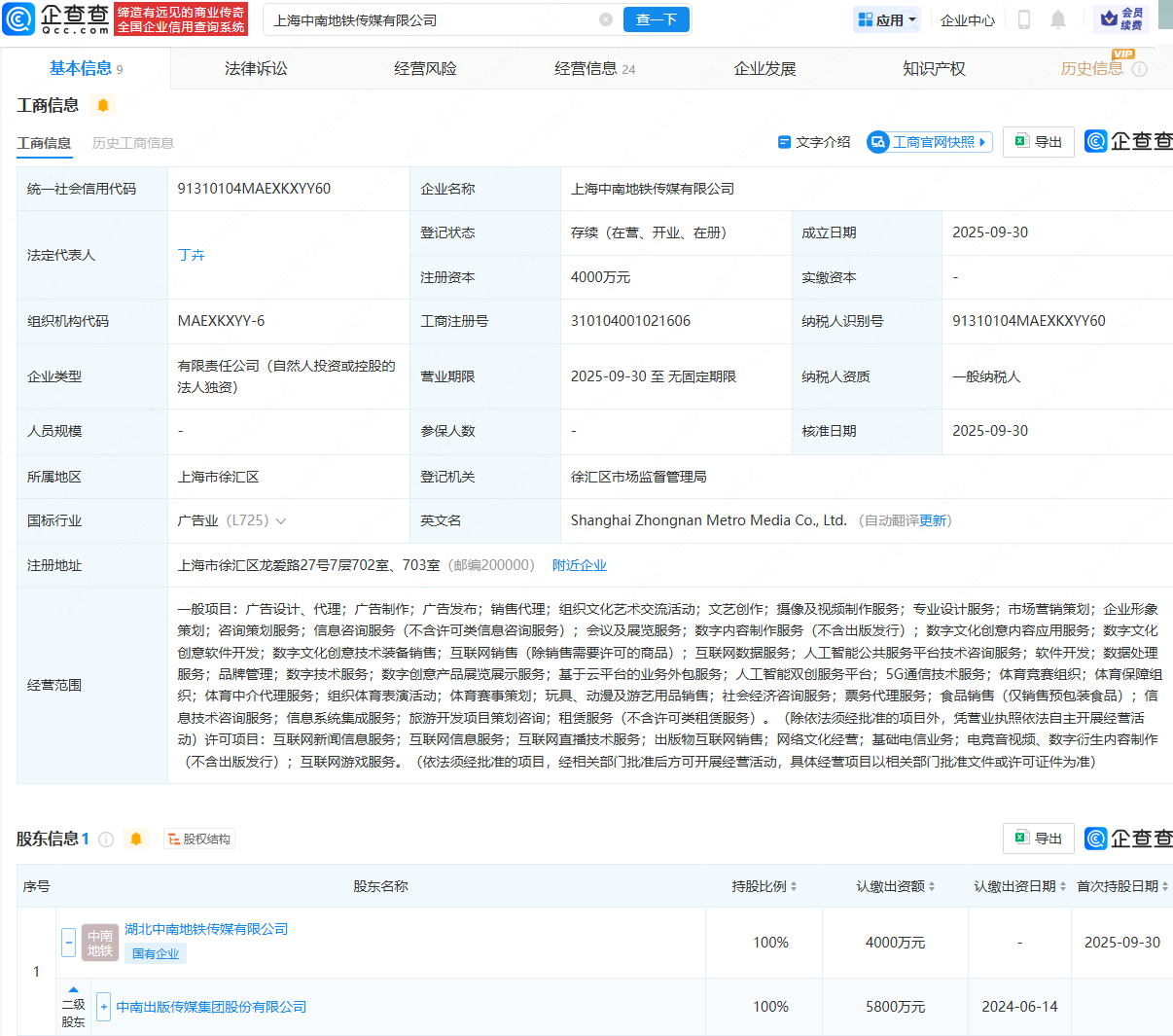Click the legal representative name 丁卉

(191, 255)
